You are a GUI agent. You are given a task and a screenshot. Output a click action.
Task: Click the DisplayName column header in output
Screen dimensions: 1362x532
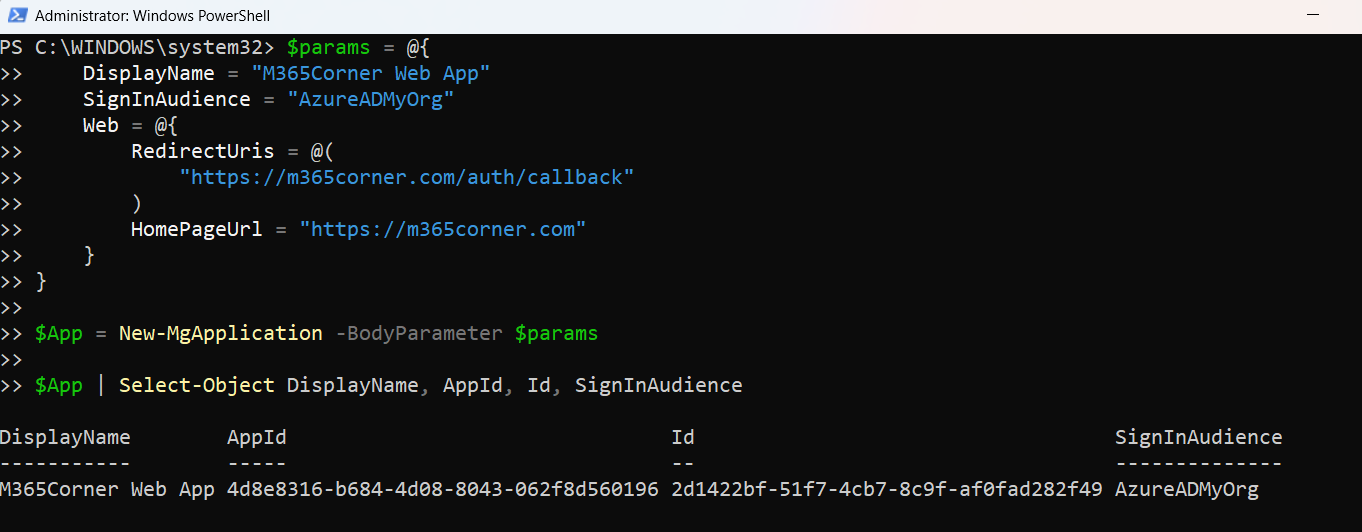pyautogui.click(x=65, y=437)
